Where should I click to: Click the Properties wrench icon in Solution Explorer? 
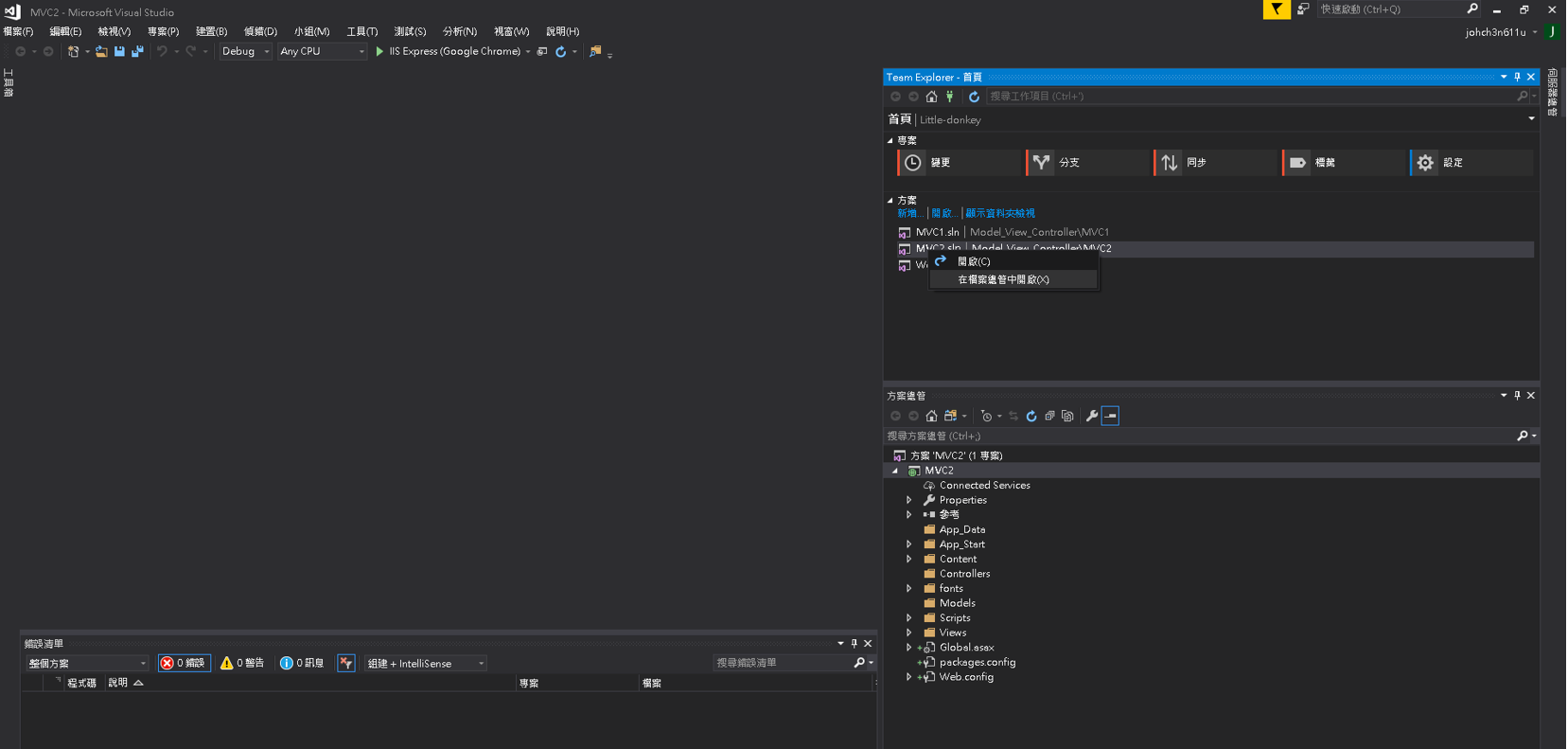pos(1092,416)
